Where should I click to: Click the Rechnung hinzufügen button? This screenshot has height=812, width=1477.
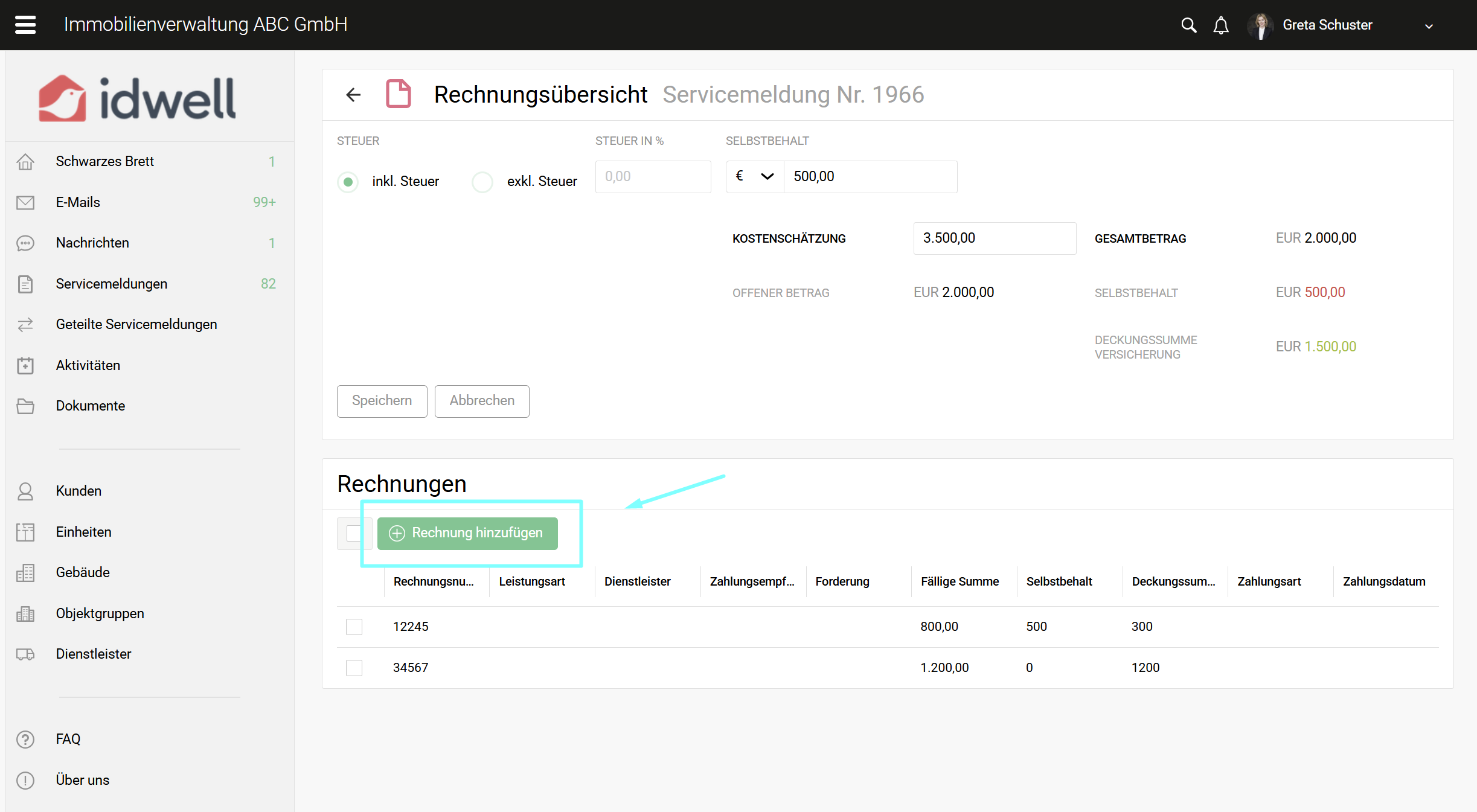[467, 533]
